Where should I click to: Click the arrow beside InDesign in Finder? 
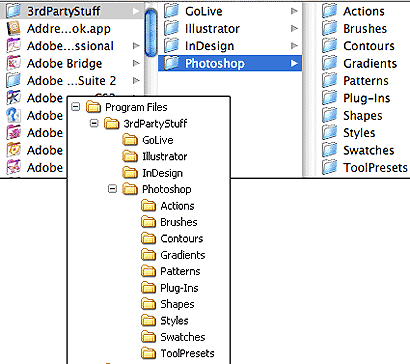[294, 46]
